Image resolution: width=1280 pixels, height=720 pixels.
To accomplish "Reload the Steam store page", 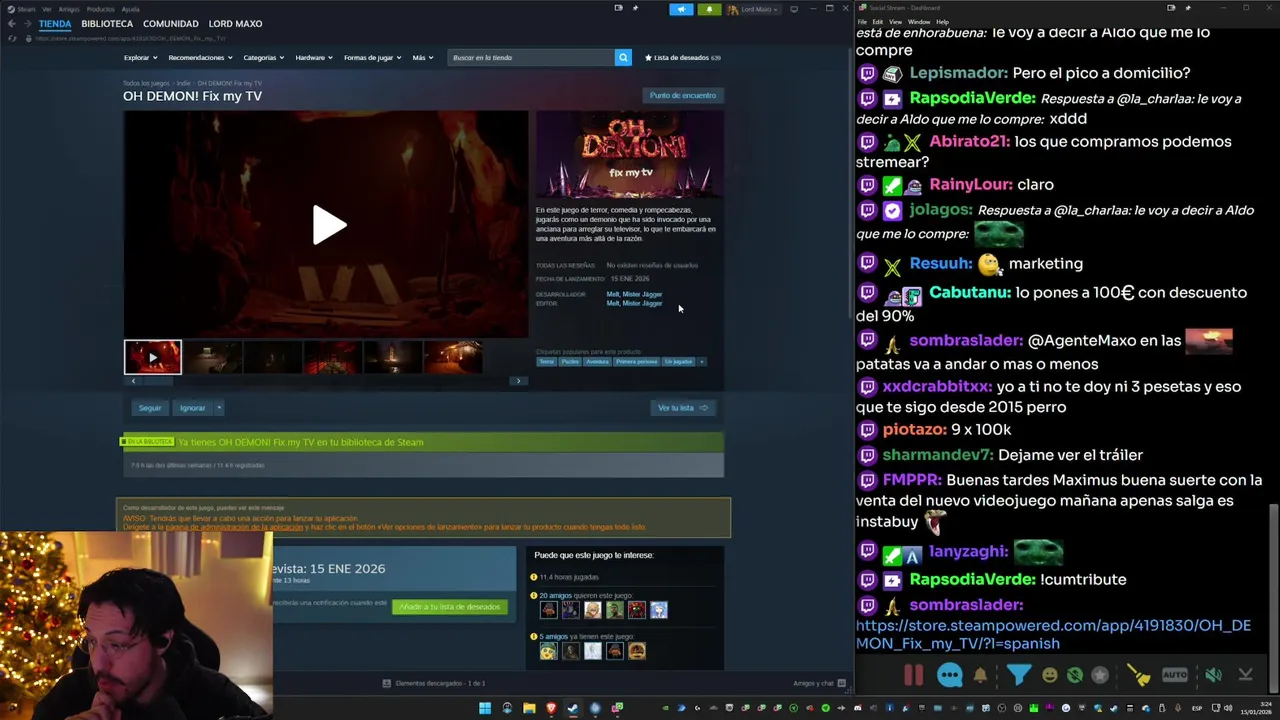I will click(12, 38).
